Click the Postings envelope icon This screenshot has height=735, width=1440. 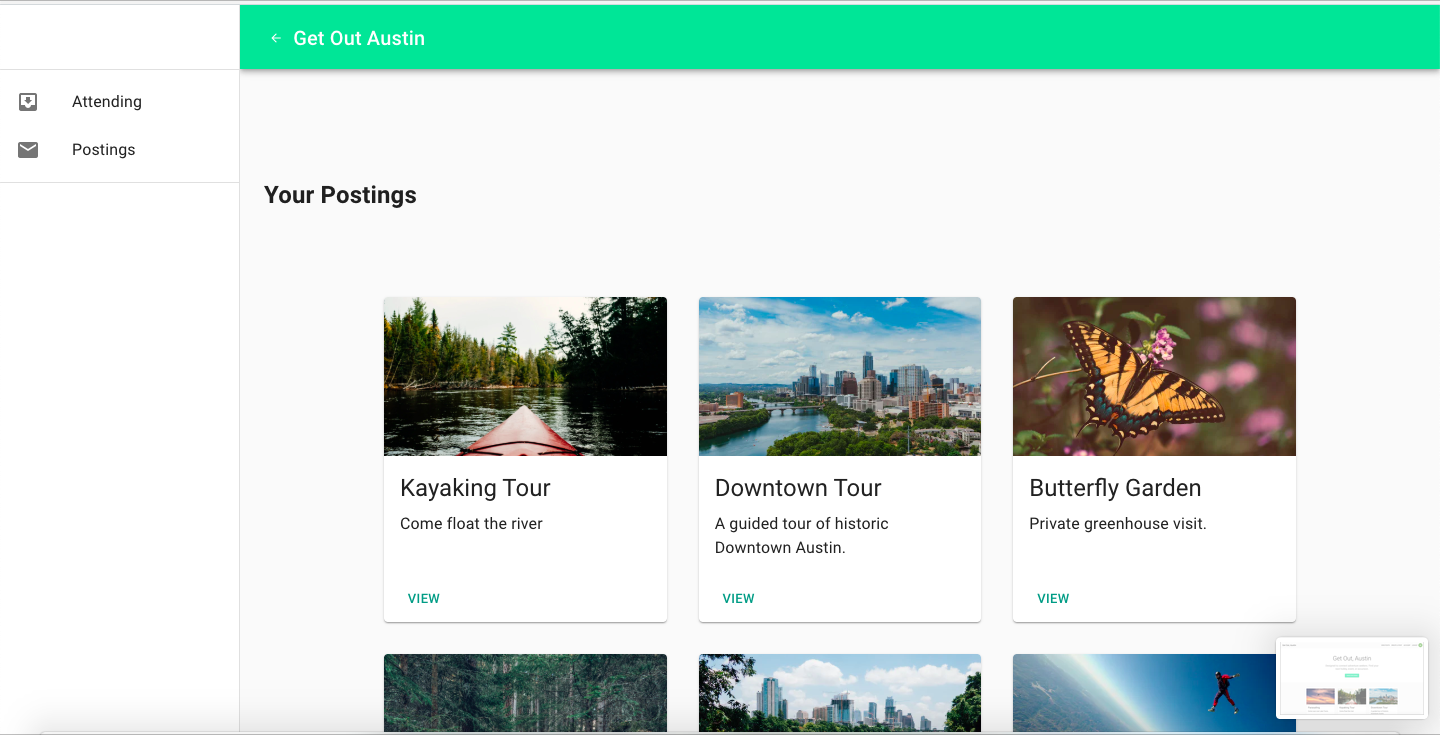(28, 150)
